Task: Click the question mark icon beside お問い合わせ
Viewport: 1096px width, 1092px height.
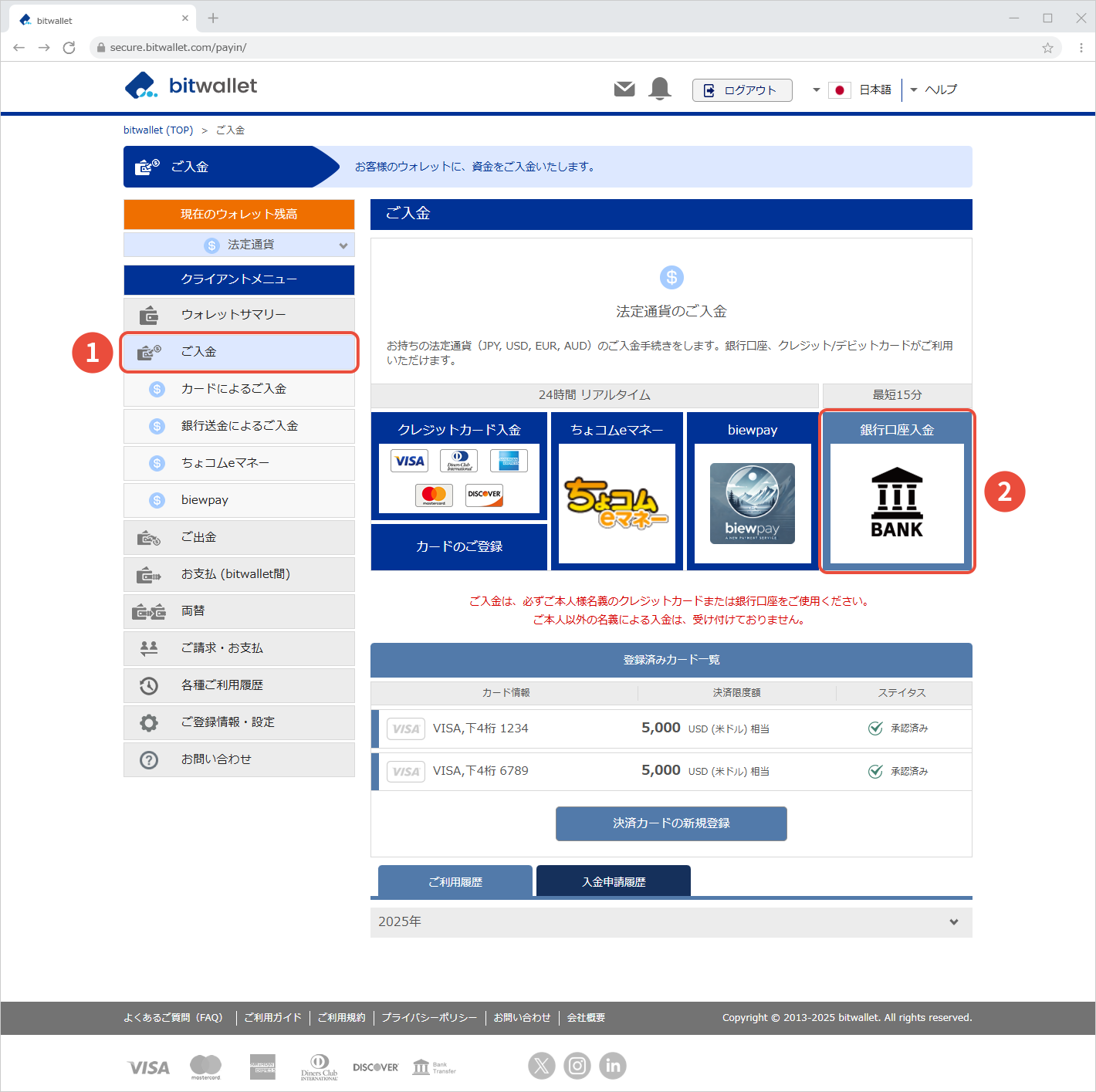Action: 149,759
